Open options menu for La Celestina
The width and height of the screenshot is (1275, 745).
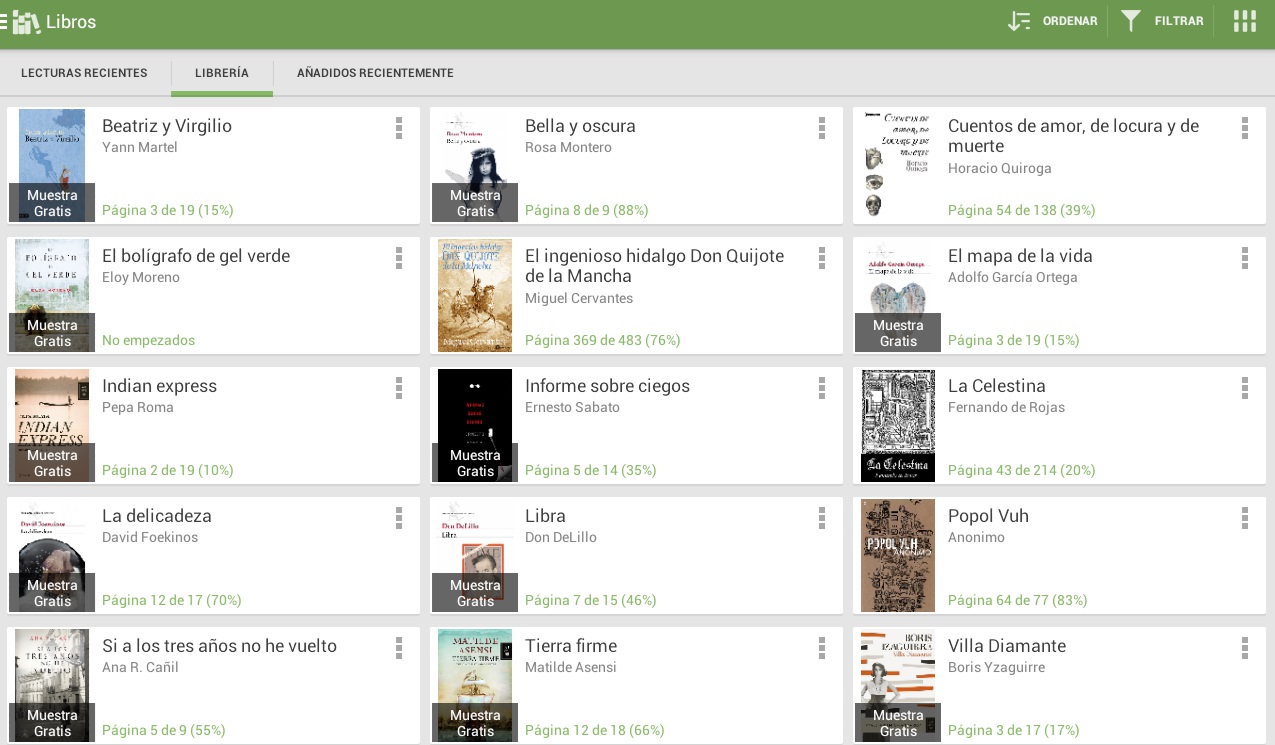[1244, 388]
